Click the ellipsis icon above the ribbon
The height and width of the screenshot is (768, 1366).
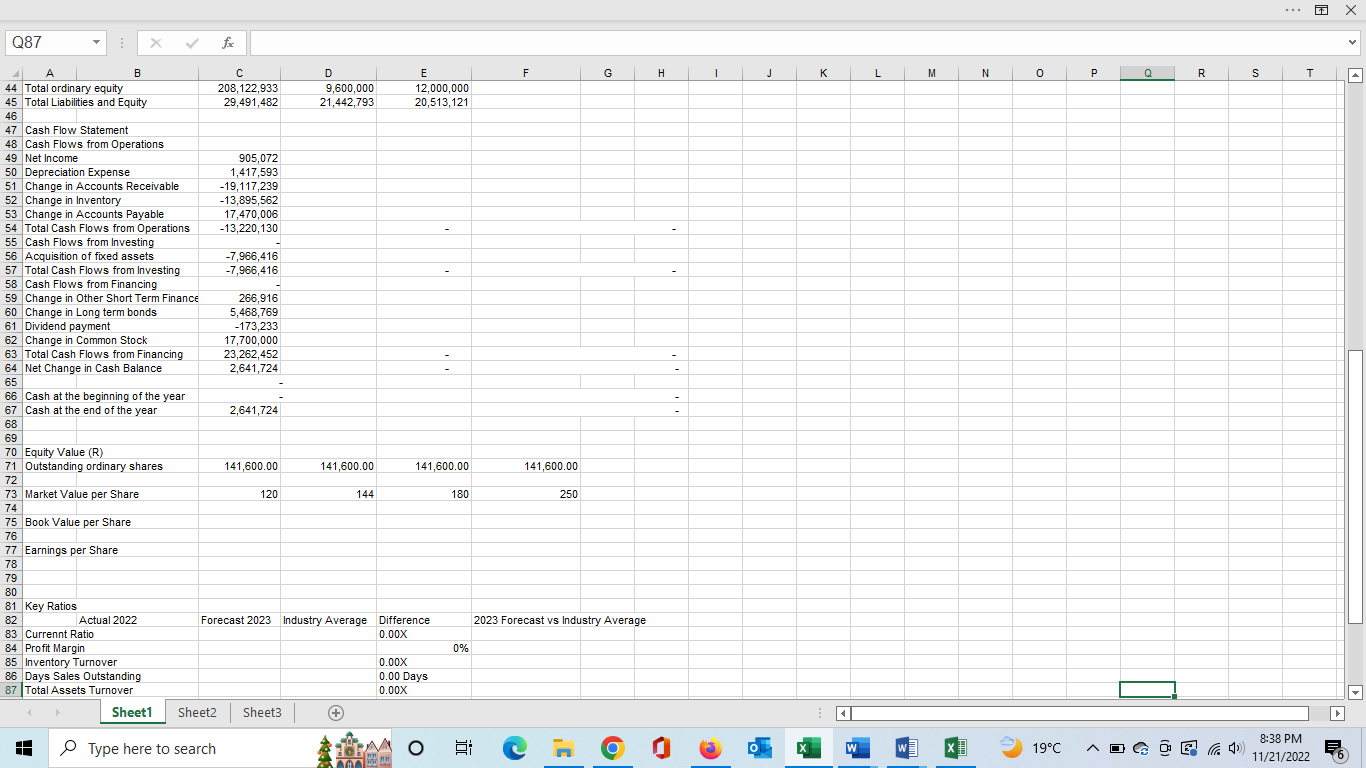[1293, 9]
